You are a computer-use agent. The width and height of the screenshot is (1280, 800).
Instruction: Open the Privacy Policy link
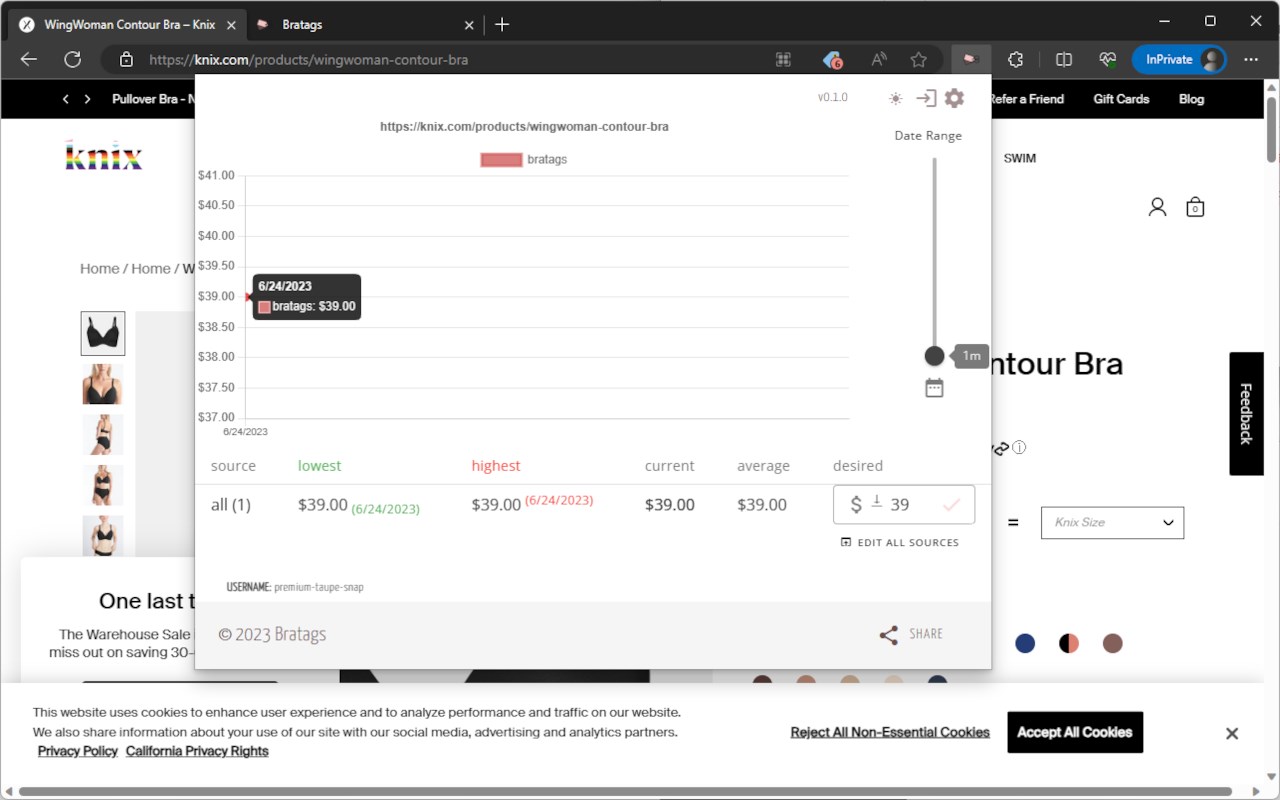(78, 751)
